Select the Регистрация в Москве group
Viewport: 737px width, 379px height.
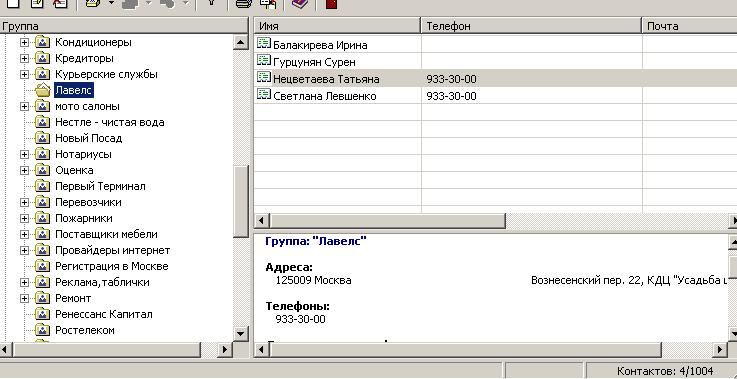tap(111, 266)
